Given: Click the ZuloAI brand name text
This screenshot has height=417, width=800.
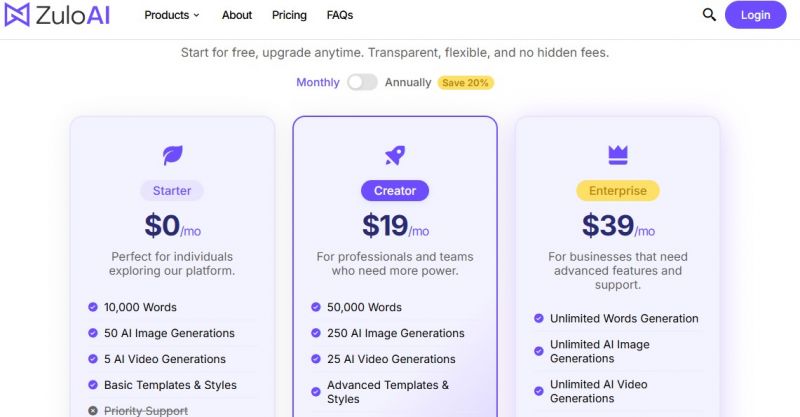Looking at the screenshot, I should 73,15.
